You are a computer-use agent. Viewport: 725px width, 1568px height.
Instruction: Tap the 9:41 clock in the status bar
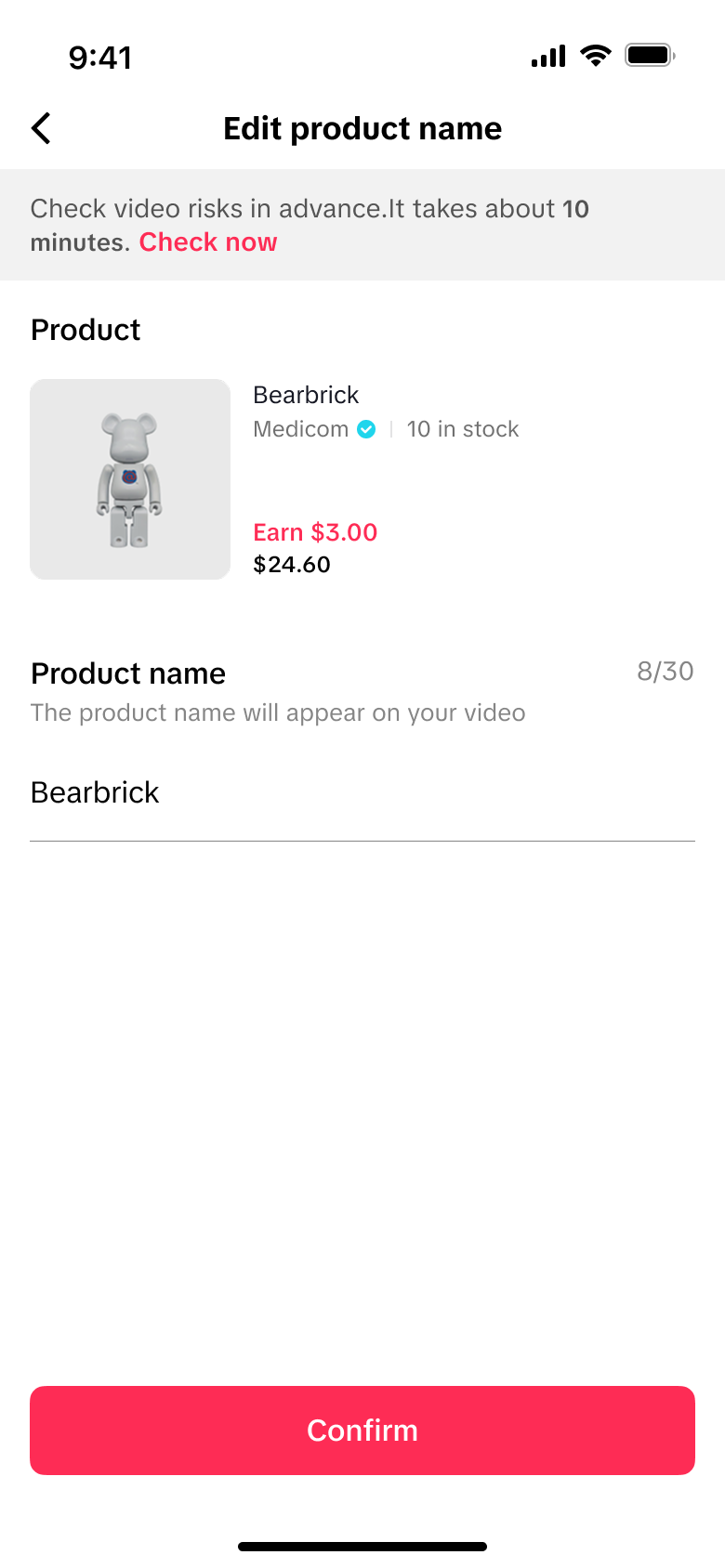(x=100, y=58)
